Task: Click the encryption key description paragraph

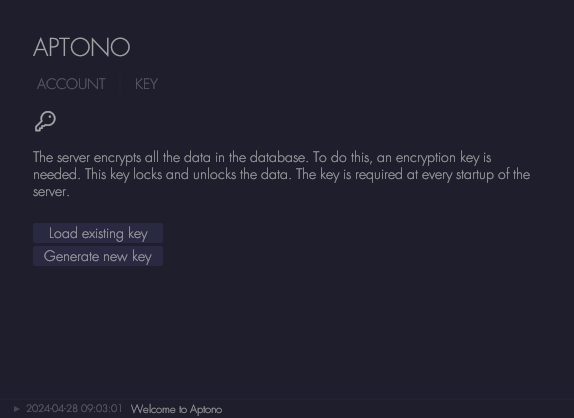Action: [282, 174]
